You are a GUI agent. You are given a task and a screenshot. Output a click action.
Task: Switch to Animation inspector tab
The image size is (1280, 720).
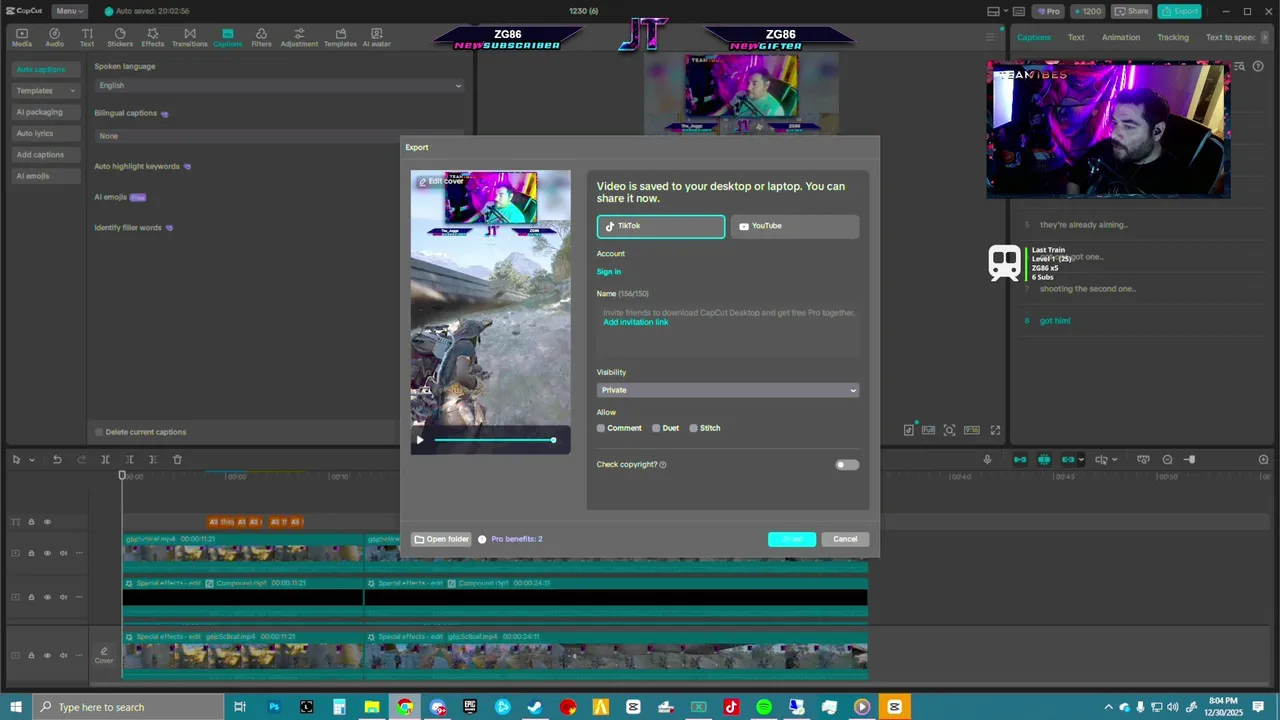coord(1121,37)
